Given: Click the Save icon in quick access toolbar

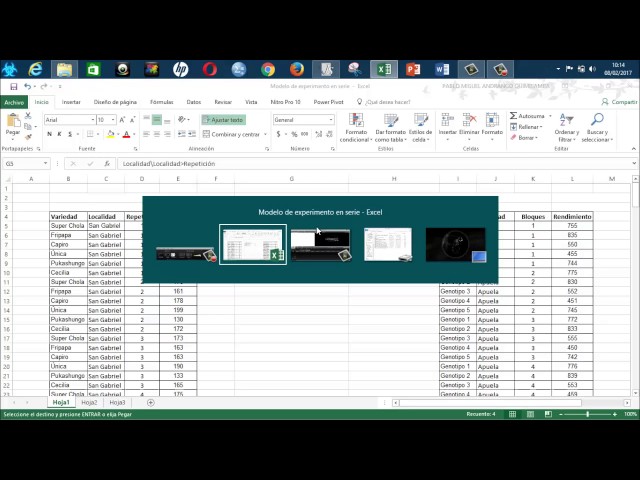Looking at the screenshot, I should pos(13,87).
